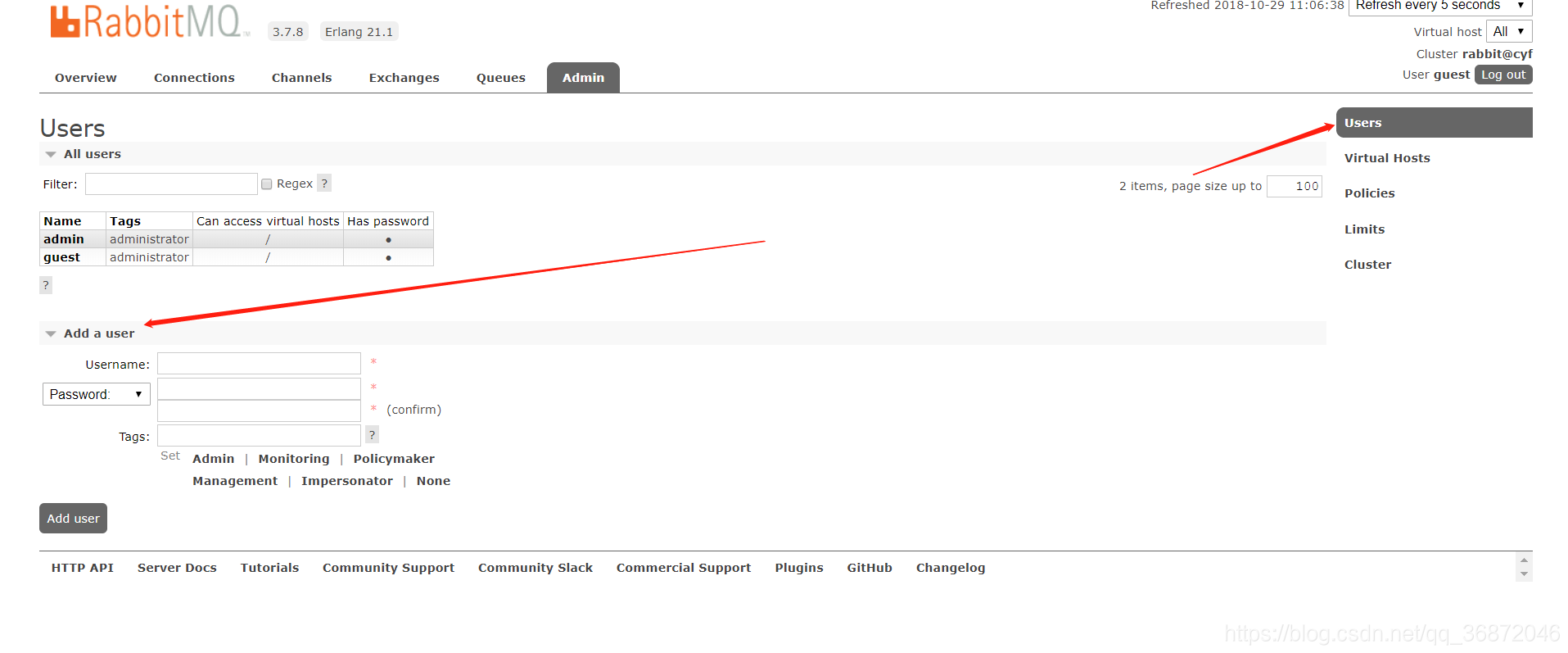
Task: Click Can access virtual hosts header
Action: (x=268, y=221)
